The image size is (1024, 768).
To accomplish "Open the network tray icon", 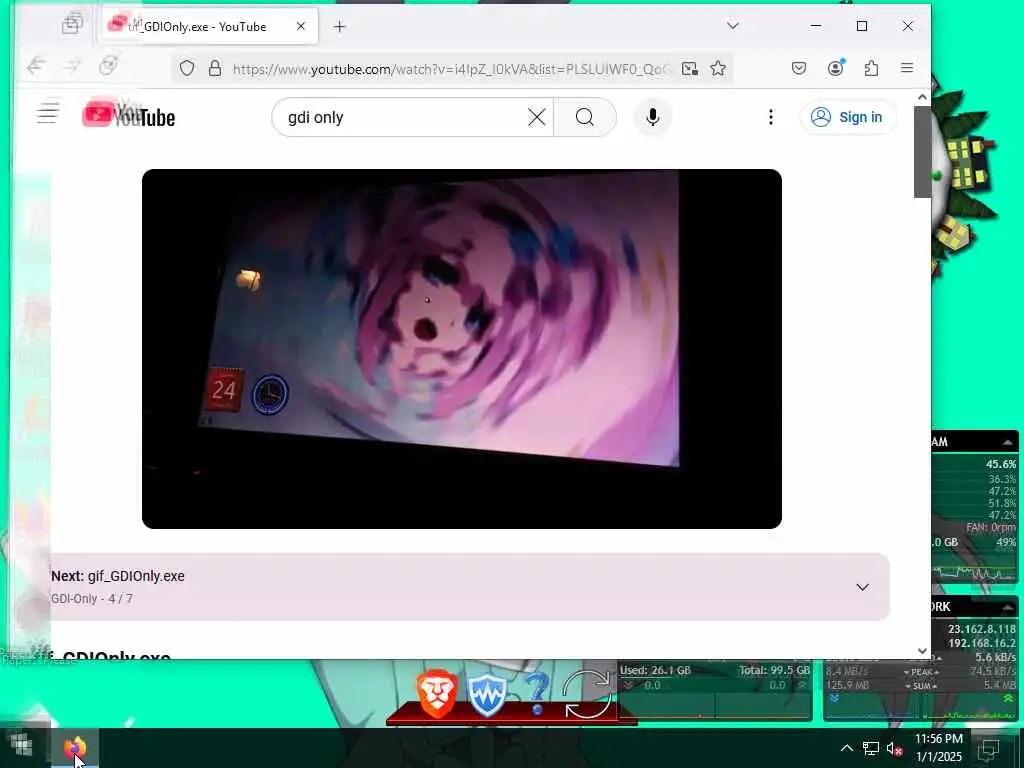I will 871,748.
